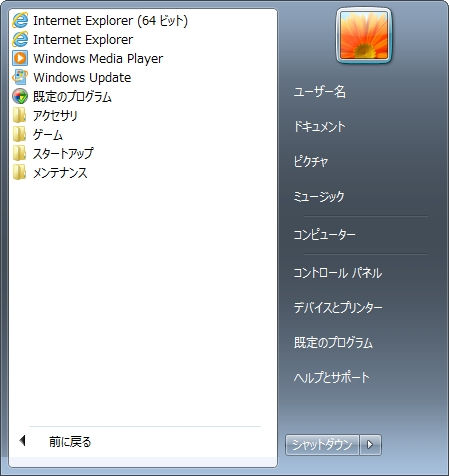Open ミュージック from the right pane

pos(319,196)
